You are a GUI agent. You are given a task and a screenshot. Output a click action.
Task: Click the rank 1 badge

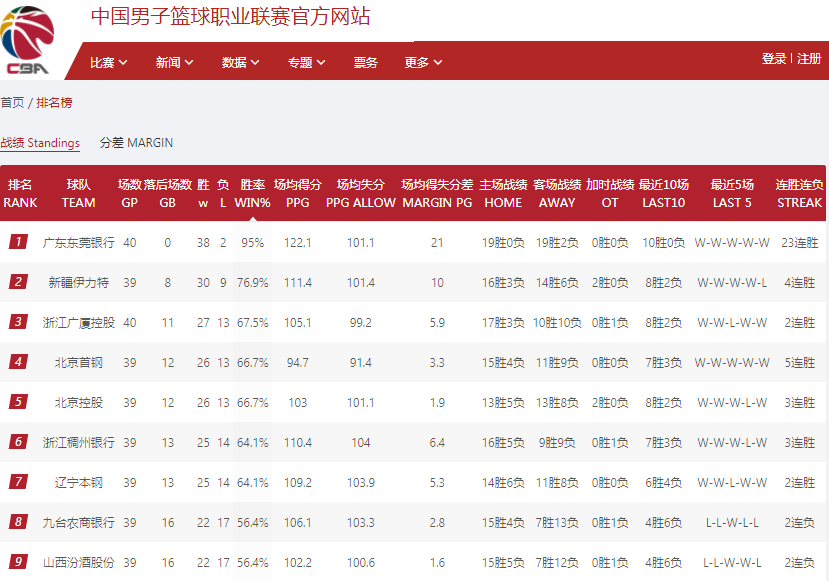click(19, 242)
